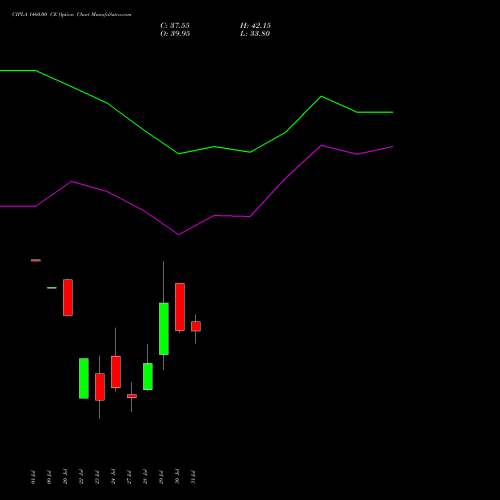Click the red candle for 23 Jul
The height and width of the screenshot is (500, 500).
pyautogui.click(x=100, y=387)
